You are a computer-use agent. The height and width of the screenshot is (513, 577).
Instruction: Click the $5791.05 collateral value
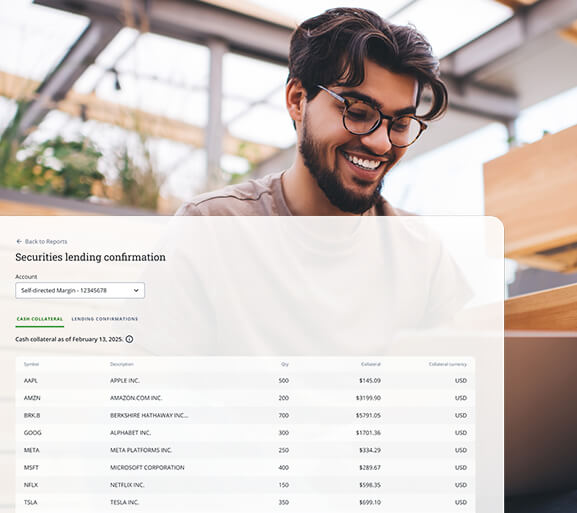click(368, 415)
